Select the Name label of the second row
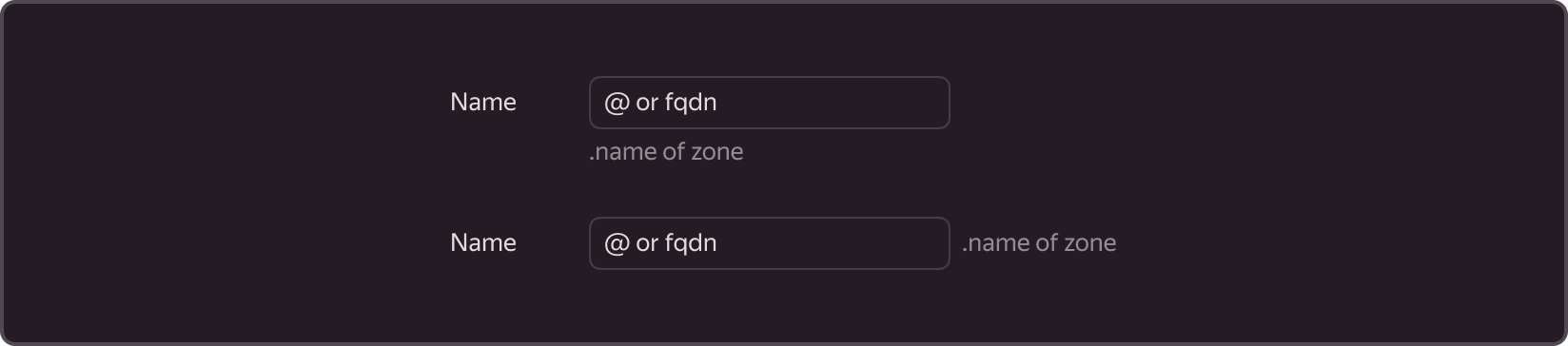Image resolution: width=1568 pixels, height=346 pixels. (x=483, y=243)
